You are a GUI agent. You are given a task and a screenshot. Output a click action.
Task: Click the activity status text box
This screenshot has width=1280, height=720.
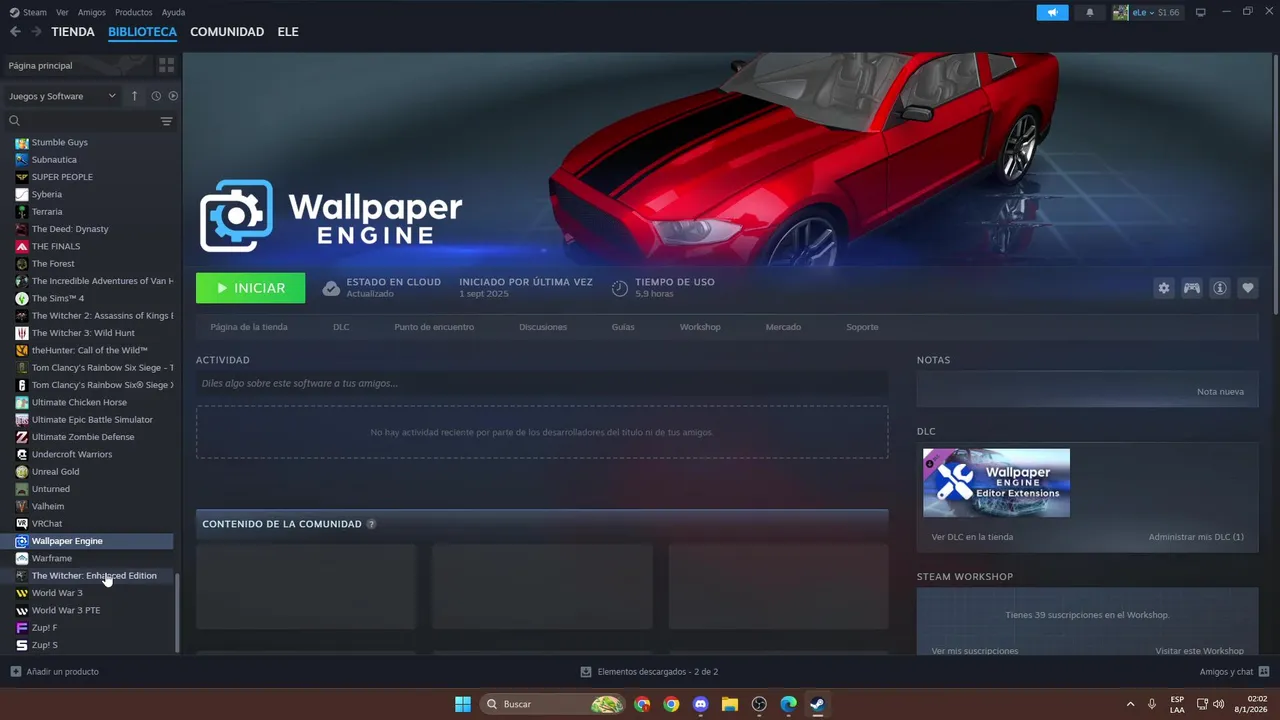542,383
